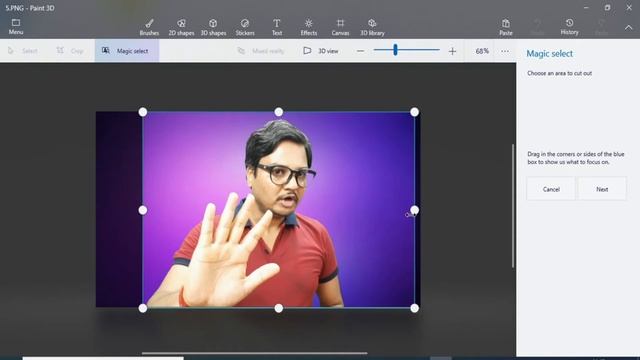Click the vertical canvas scrollbar

513,206
